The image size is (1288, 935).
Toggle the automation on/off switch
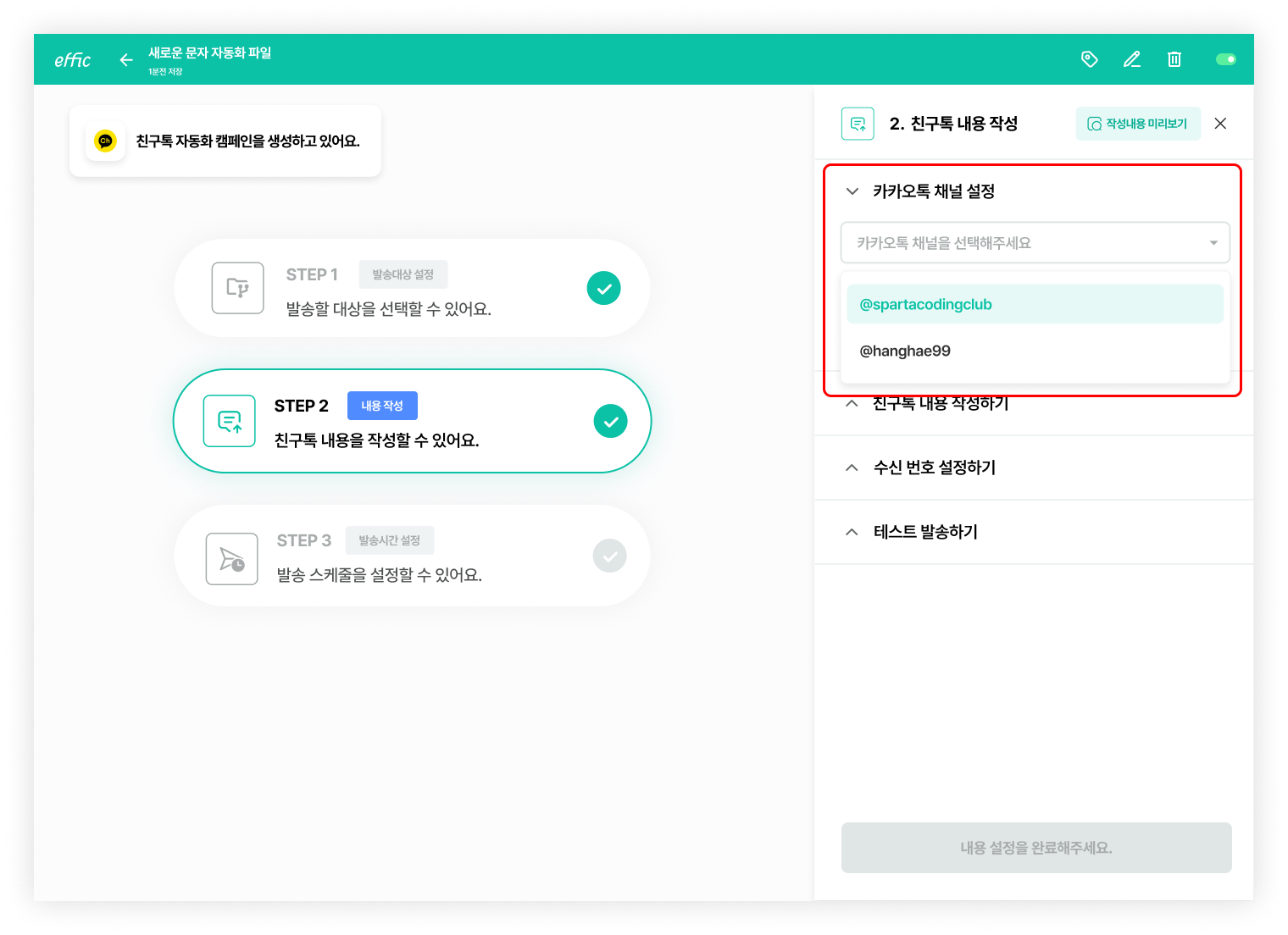tap(1225, 59)
